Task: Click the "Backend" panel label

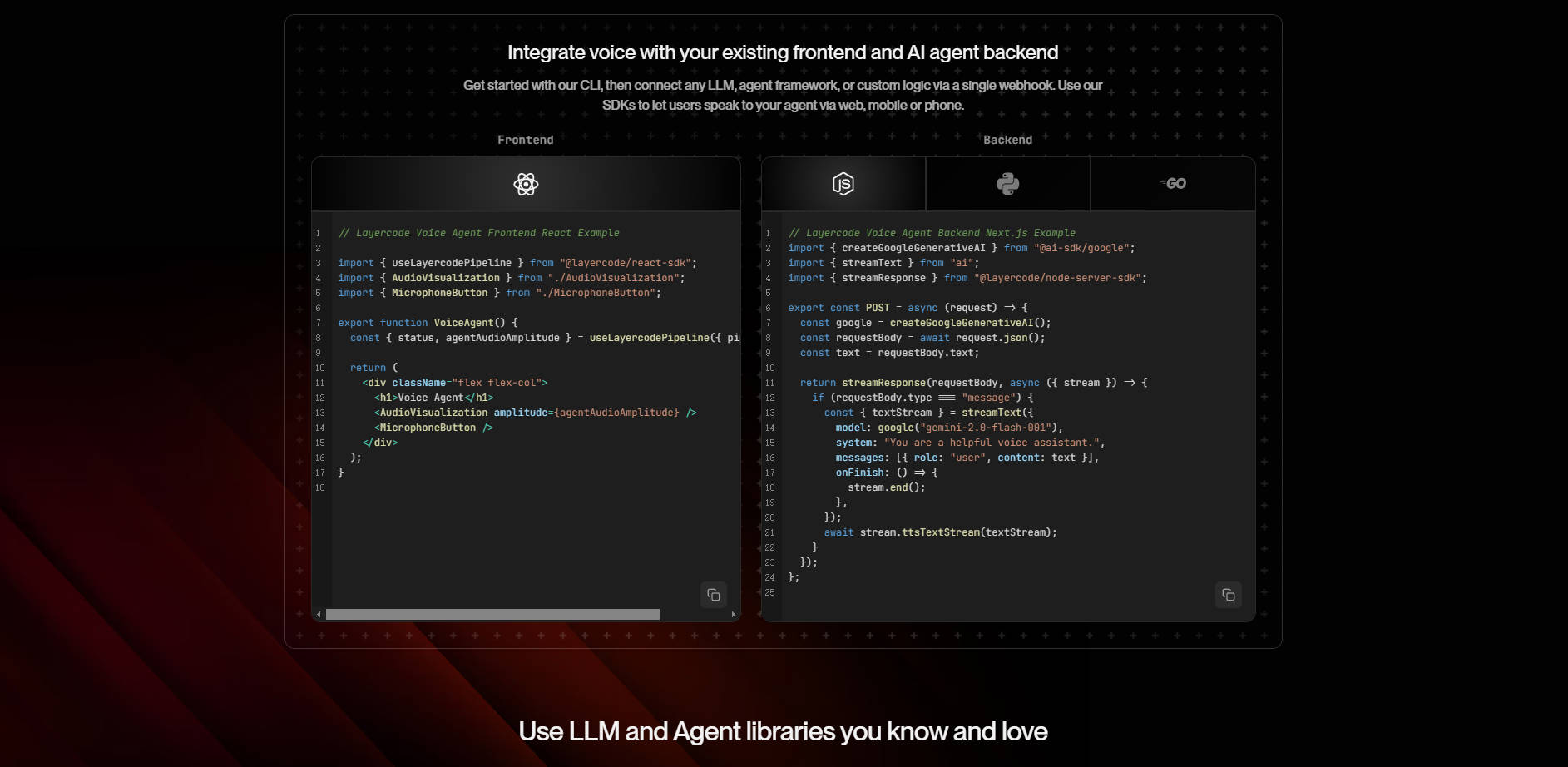Action: coord(1007,140)
